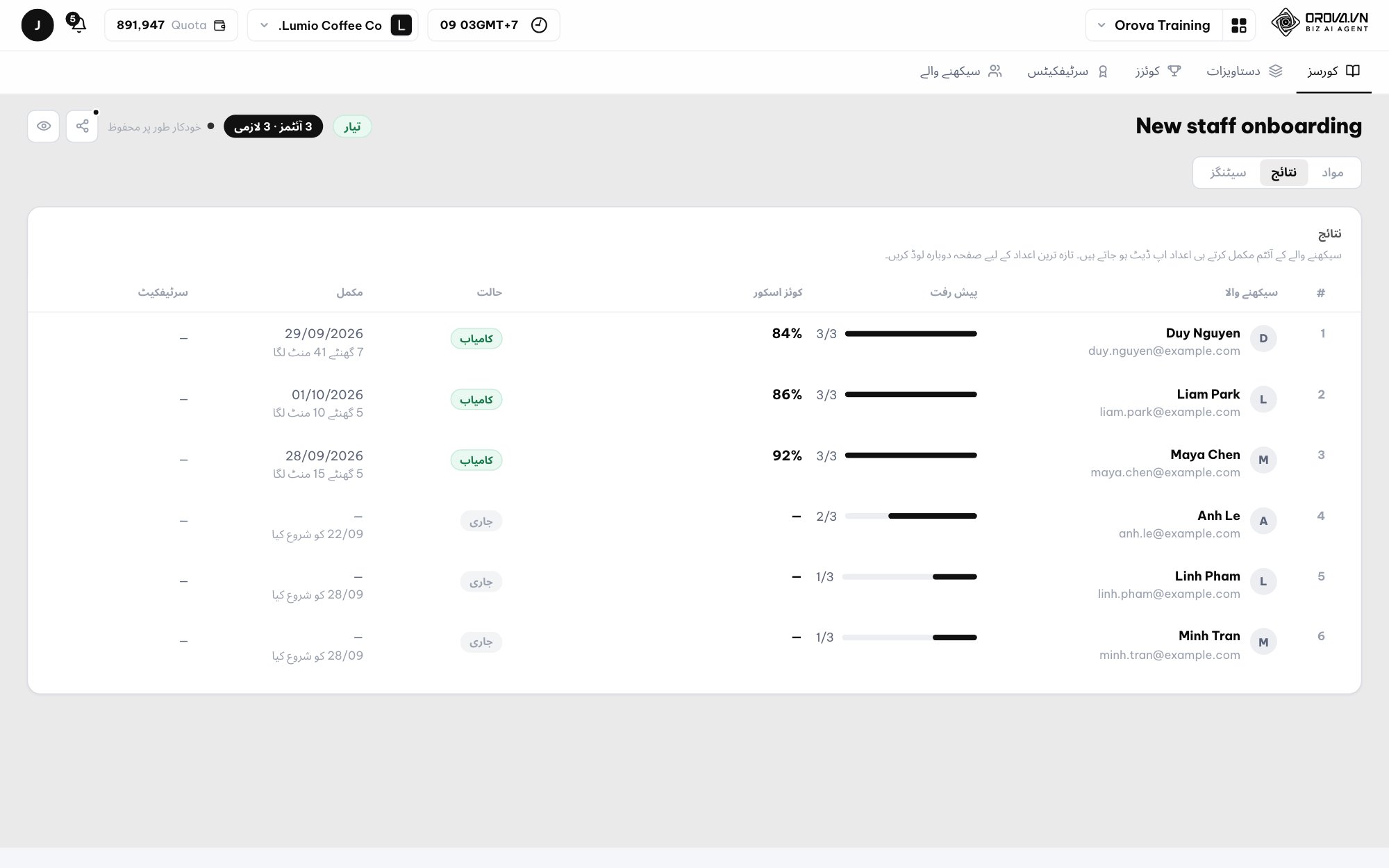Click the 09 03GMT+7 time box
This screenshot has height=868, width=1389.
pyautogui.click(x=494, y=25)
